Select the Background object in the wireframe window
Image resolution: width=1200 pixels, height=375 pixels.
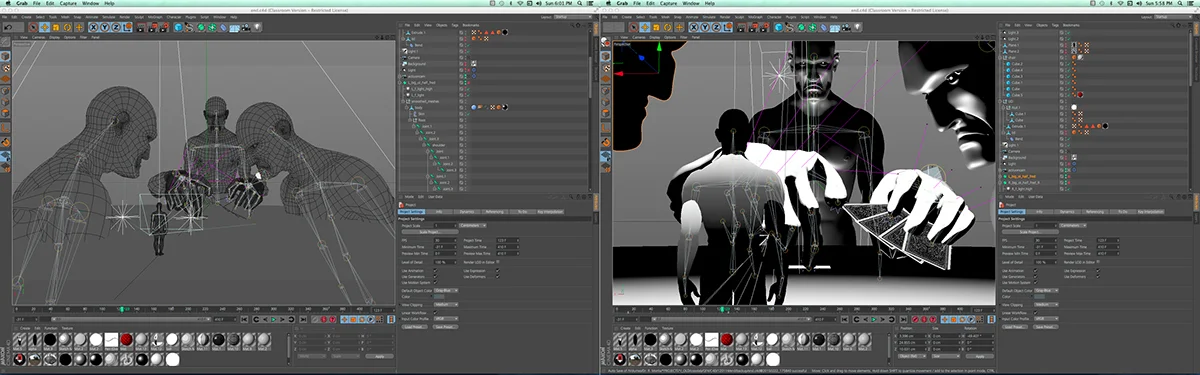(418, 64)
